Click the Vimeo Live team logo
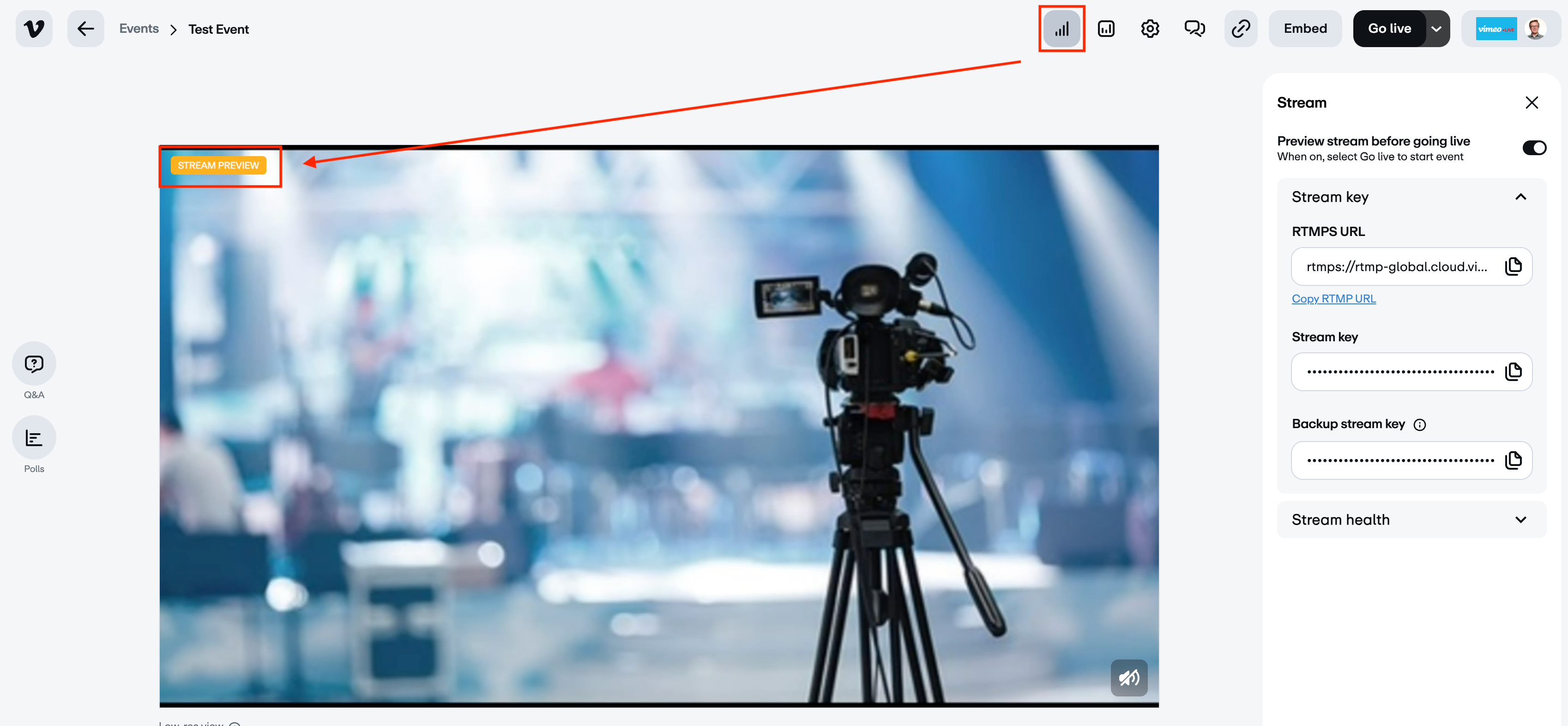Screen dimensions: 1568x726 point(1496,29)
